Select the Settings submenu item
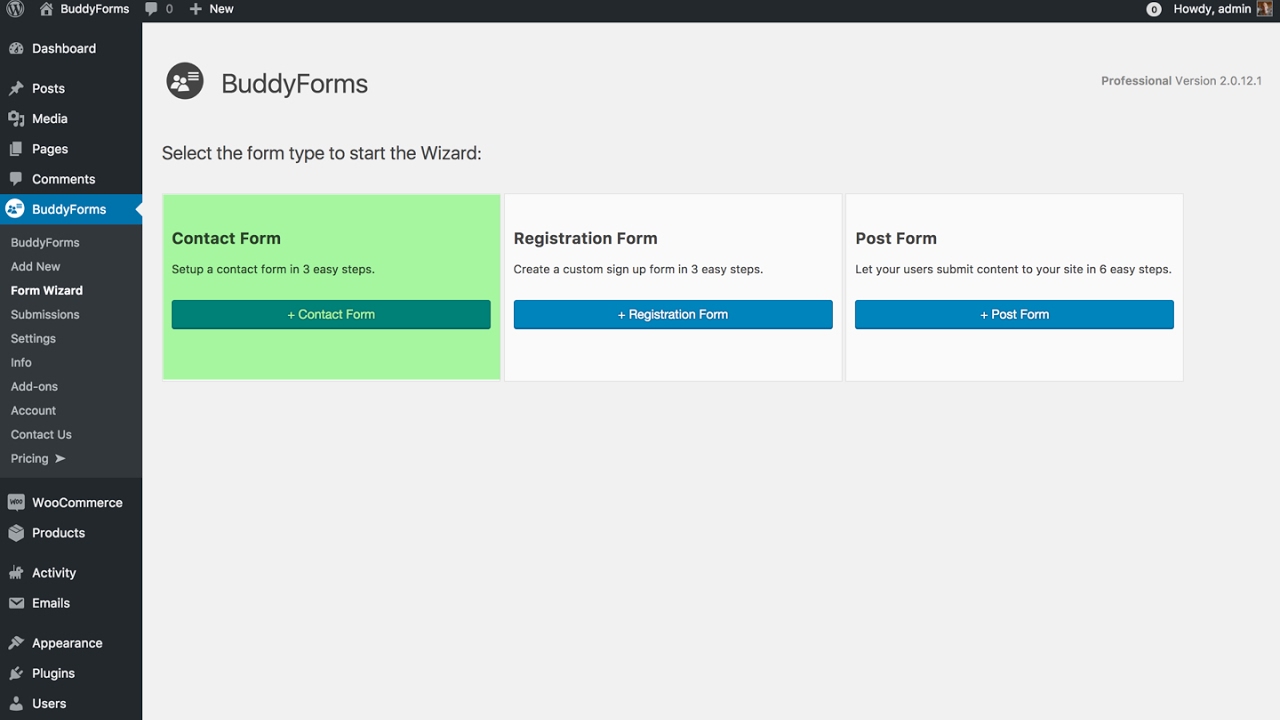Image resolution: width=1280 pixels, height=720 pixels. (x=33, y=339)
